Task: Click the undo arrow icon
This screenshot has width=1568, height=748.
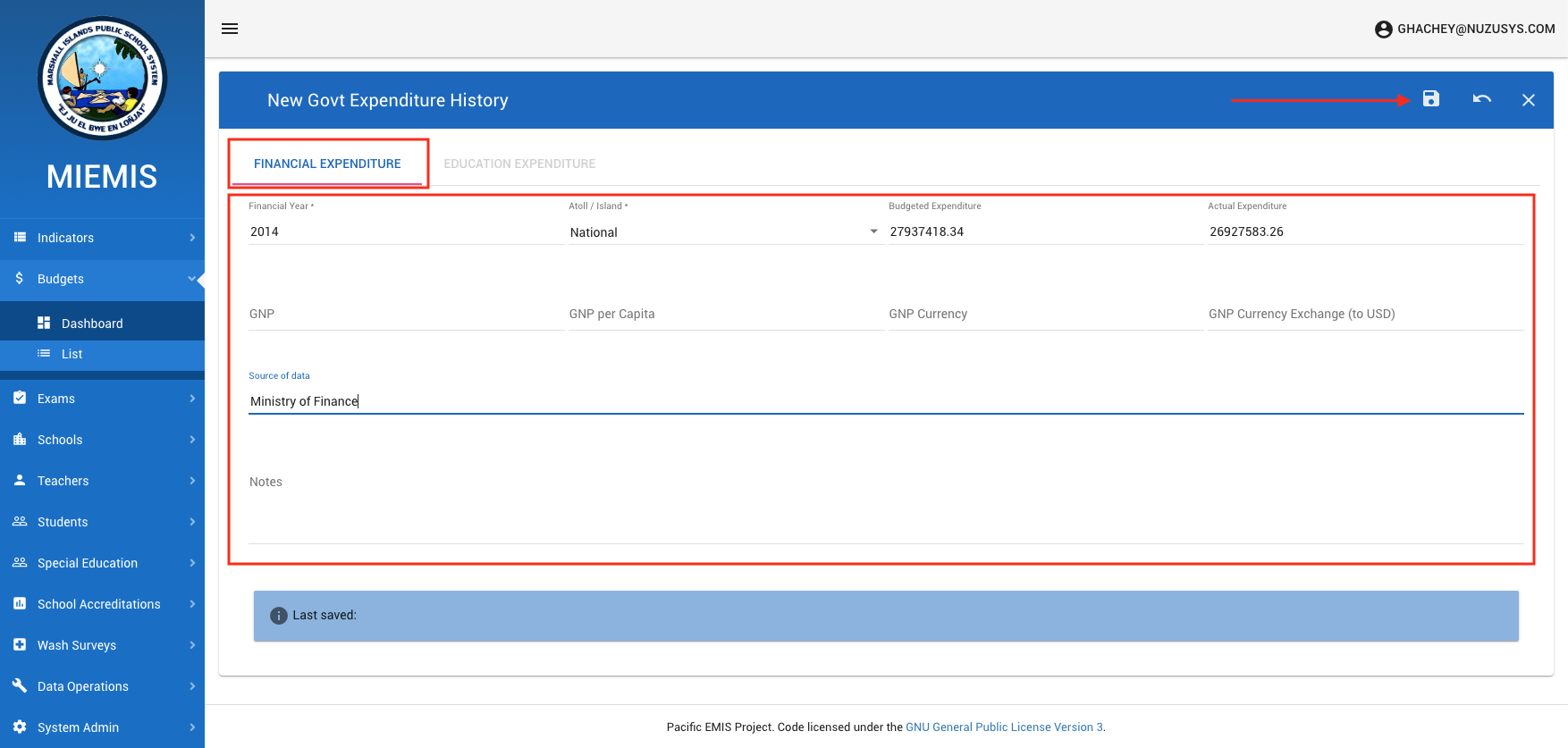Action: click(x=1481, y=99)
